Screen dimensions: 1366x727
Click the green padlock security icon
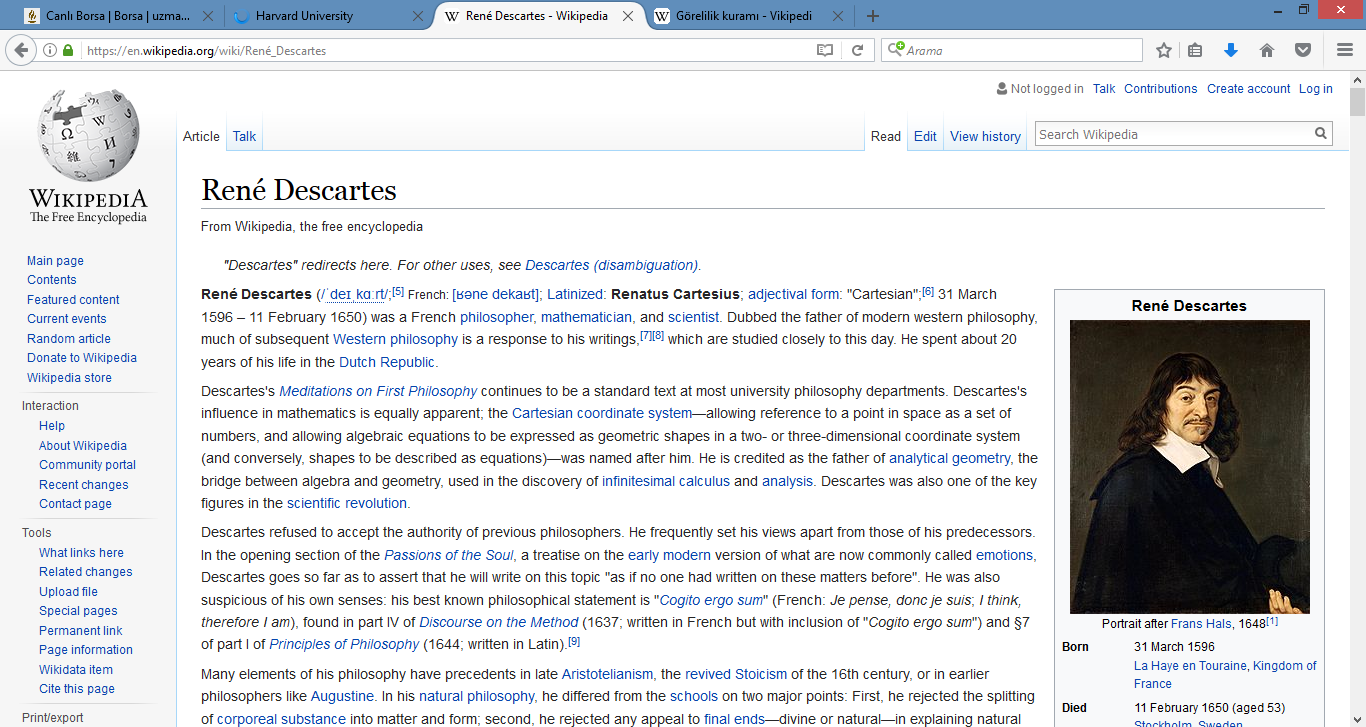[68, 50]
